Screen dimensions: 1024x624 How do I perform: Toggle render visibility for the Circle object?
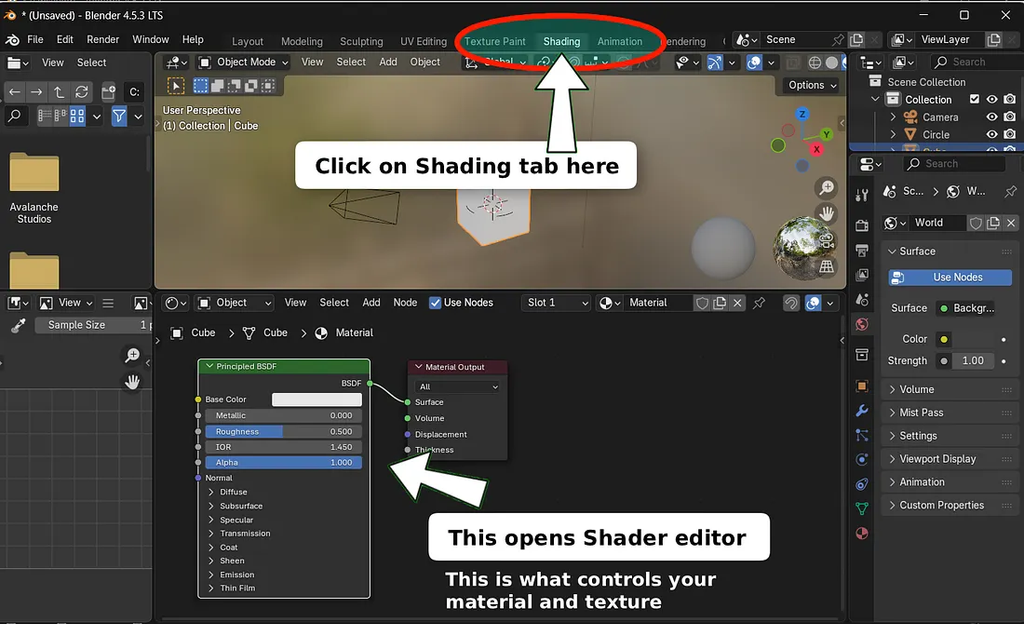click(1010, 134)
